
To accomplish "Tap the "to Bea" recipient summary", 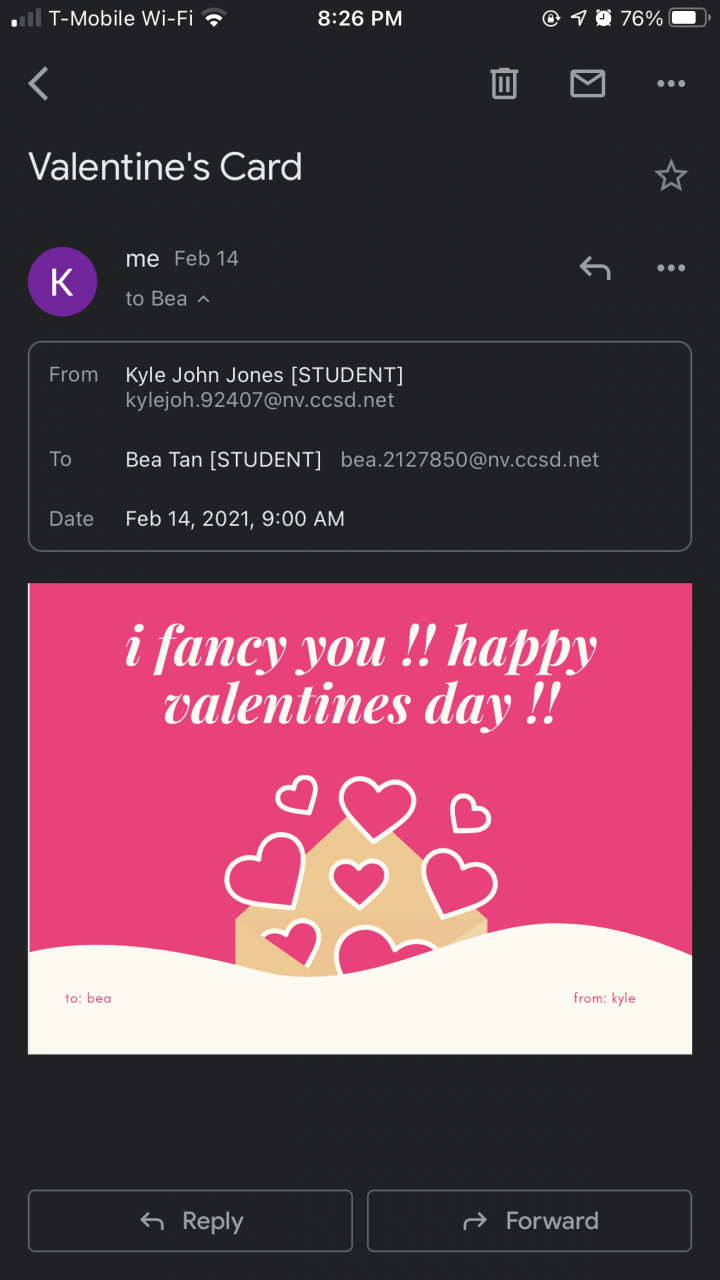I will click(157, 299).
